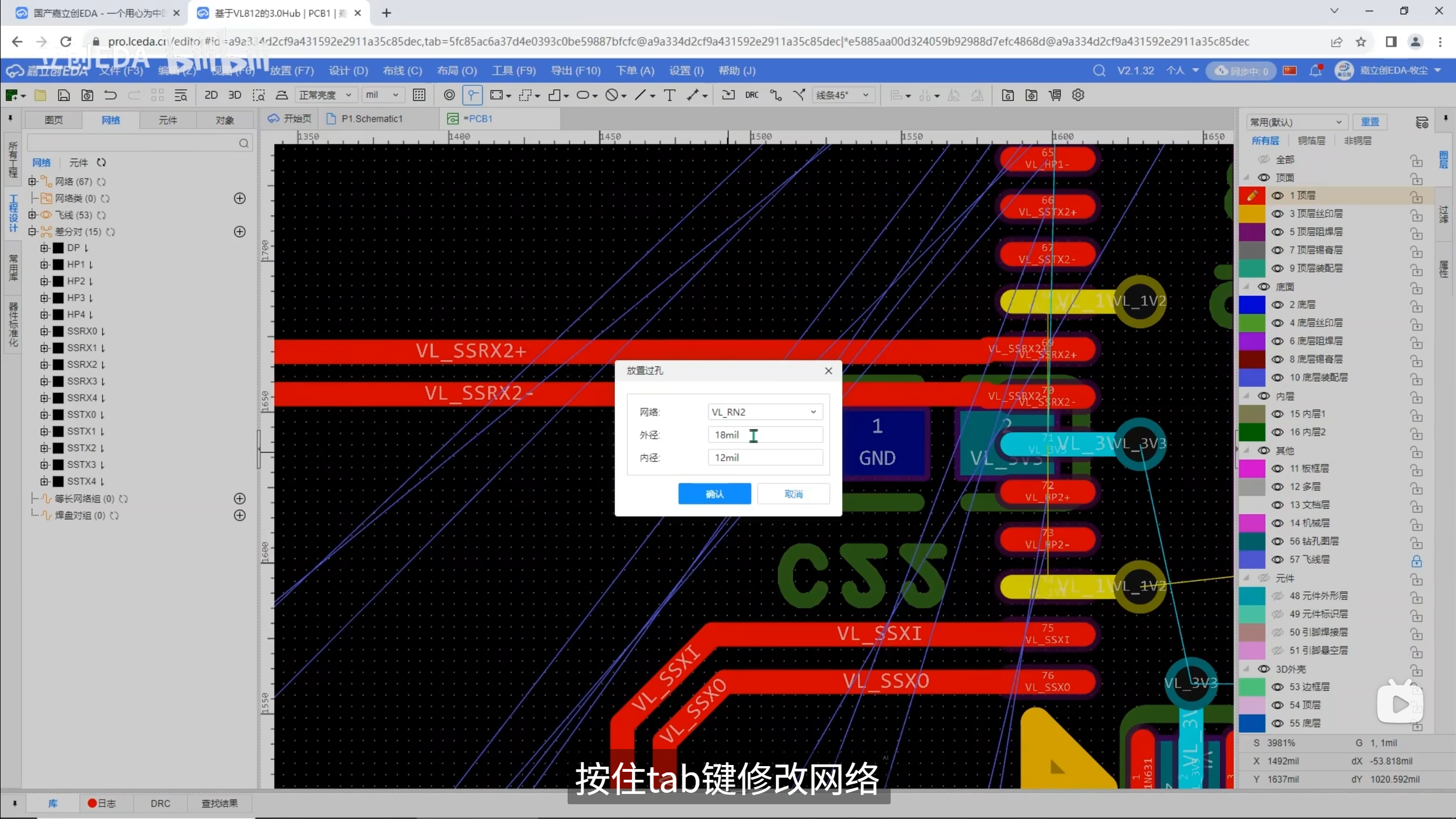The image size is (1456, 819).
Task: Click the Undo icon in toolbar
Action: (110, 95)
